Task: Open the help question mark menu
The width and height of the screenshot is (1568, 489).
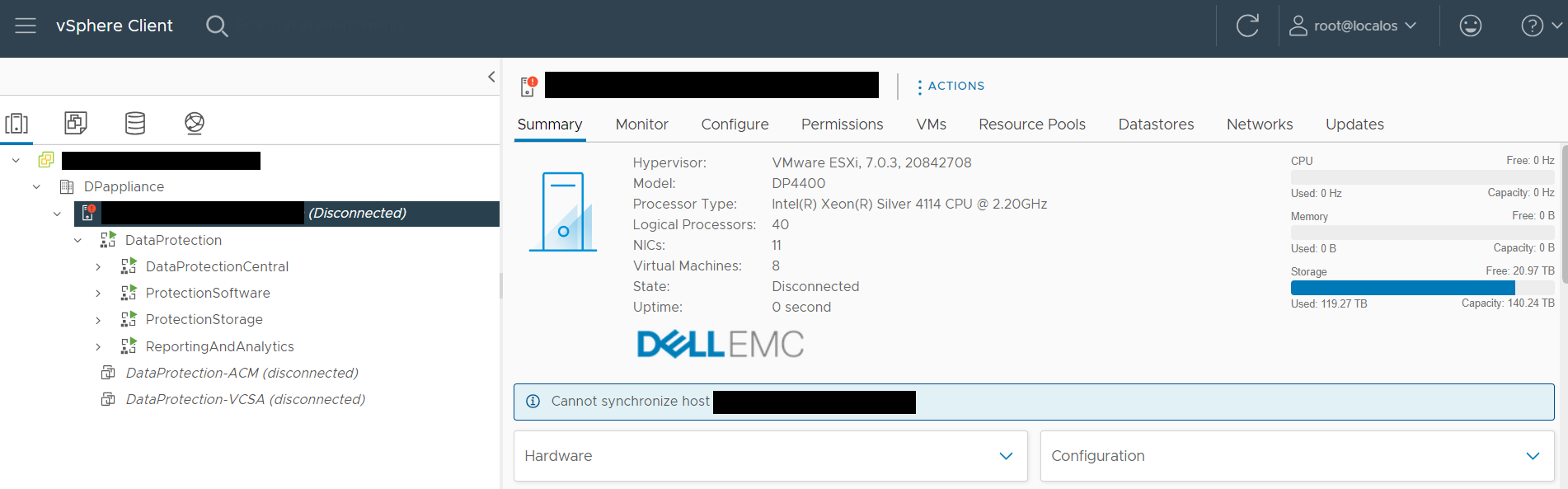Action: pyautogui.click(x=1541, y=26)
